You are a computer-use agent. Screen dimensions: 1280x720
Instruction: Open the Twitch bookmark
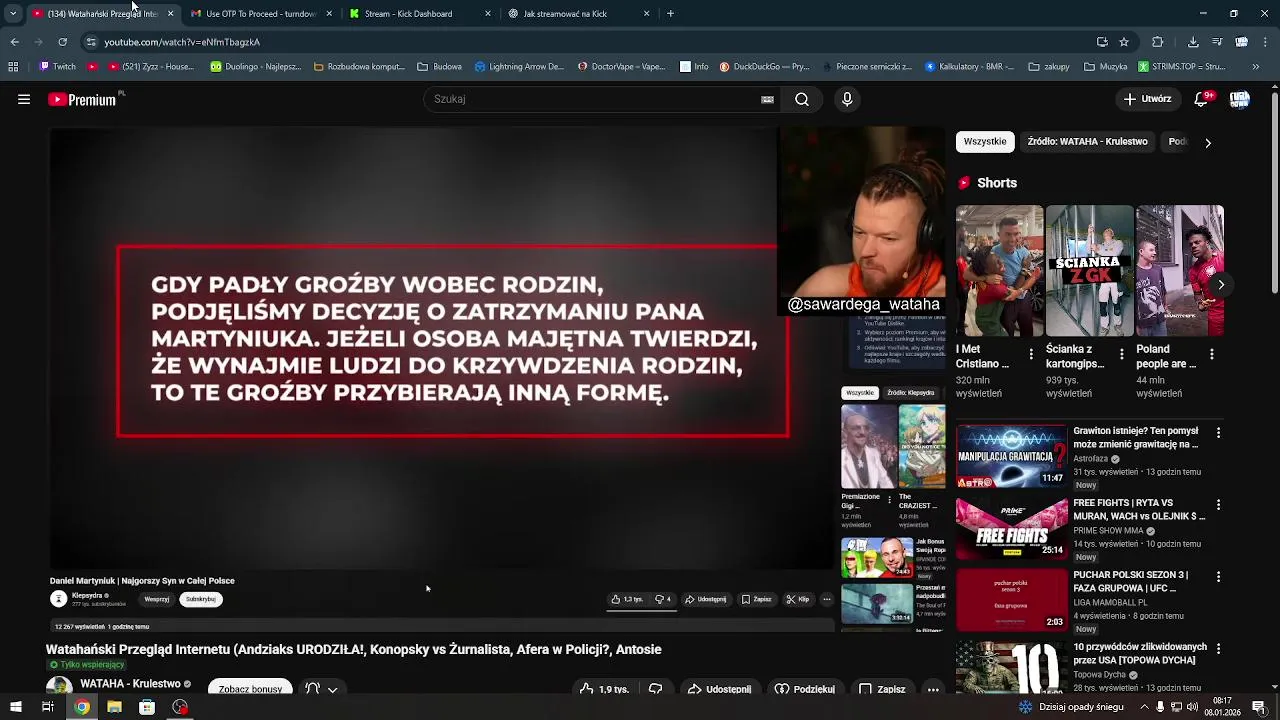(58, 67)
